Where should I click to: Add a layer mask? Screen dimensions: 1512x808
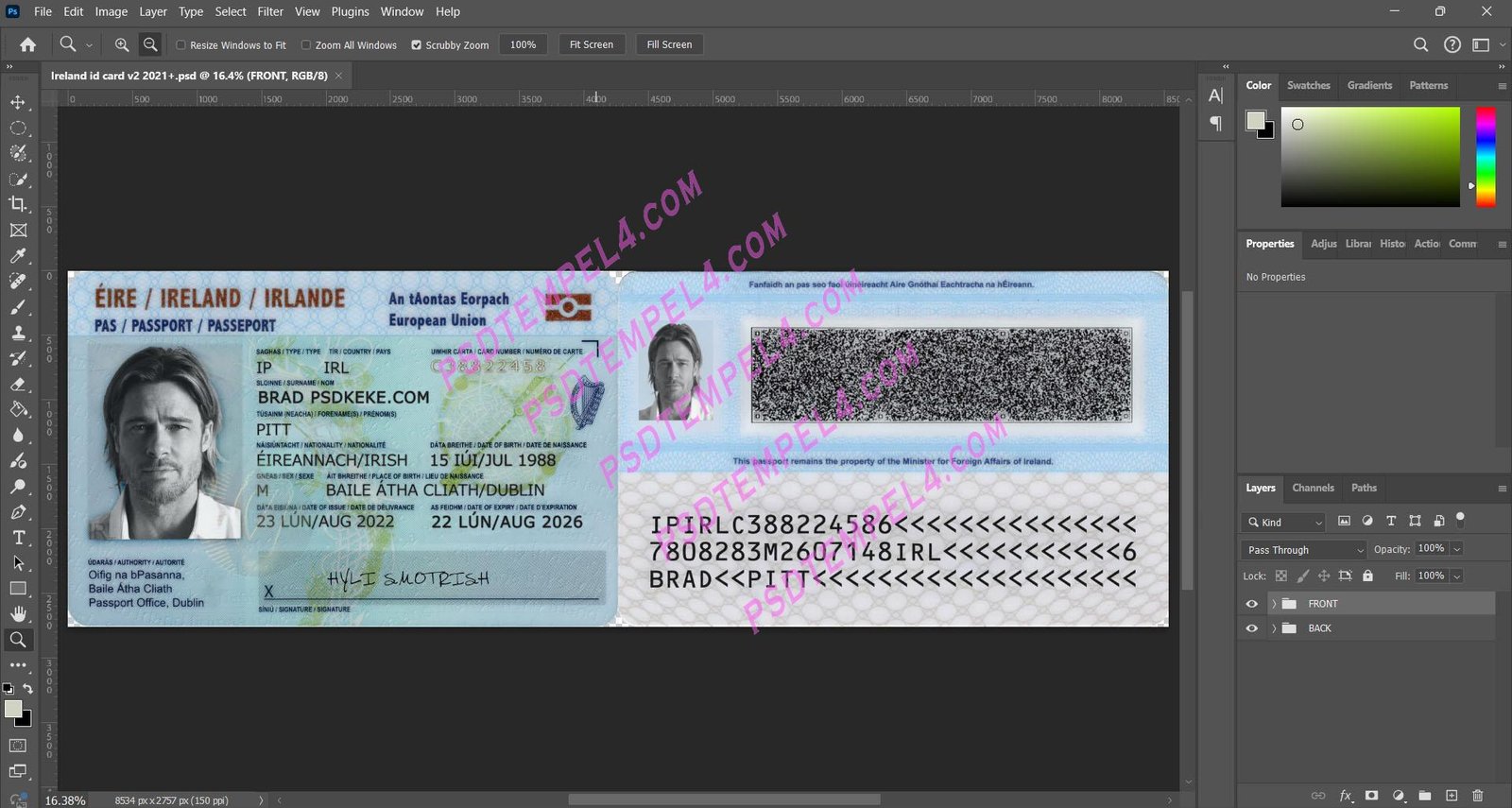point(1372,796)
